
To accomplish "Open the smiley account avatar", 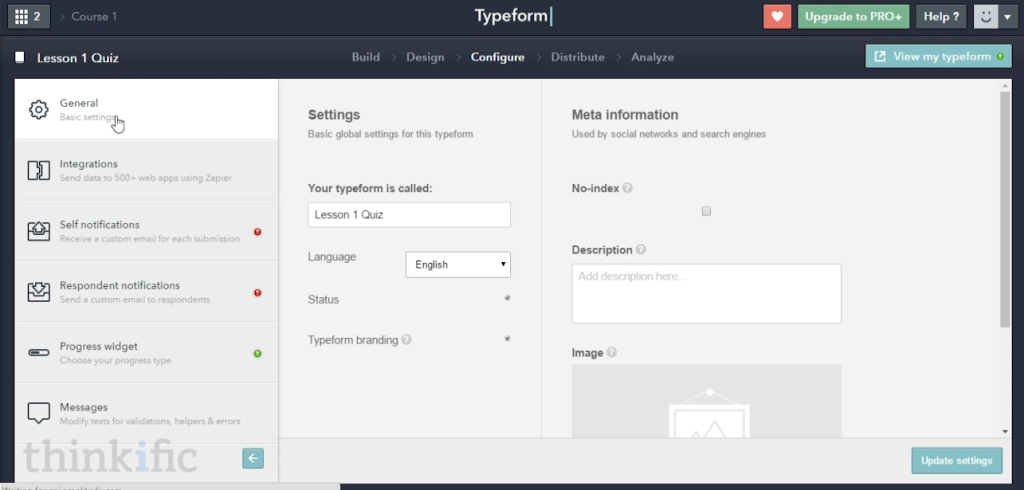I will (x=985, y=17).
